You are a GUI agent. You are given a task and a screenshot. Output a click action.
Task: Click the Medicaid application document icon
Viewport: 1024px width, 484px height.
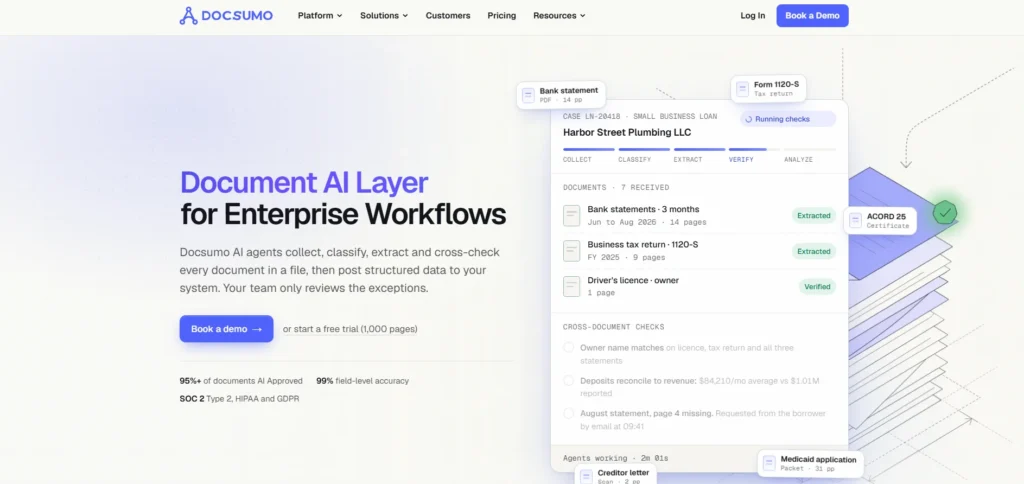point(769,464)
